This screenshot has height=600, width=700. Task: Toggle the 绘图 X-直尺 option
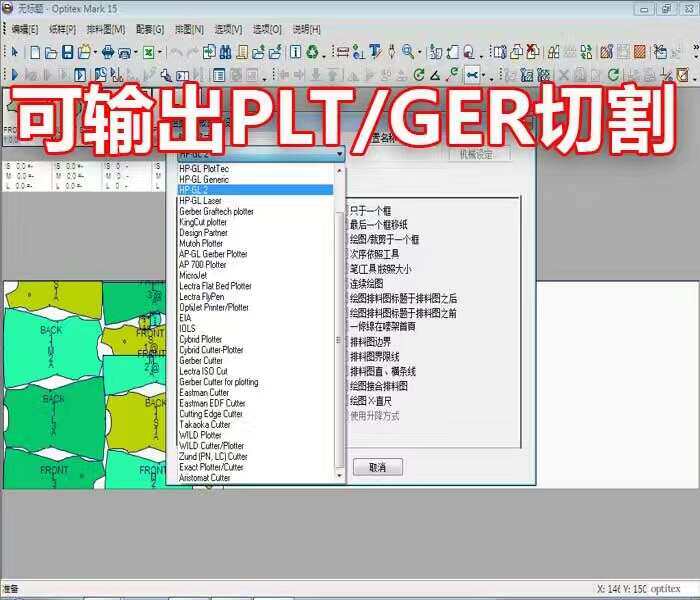tap(370, 401)
